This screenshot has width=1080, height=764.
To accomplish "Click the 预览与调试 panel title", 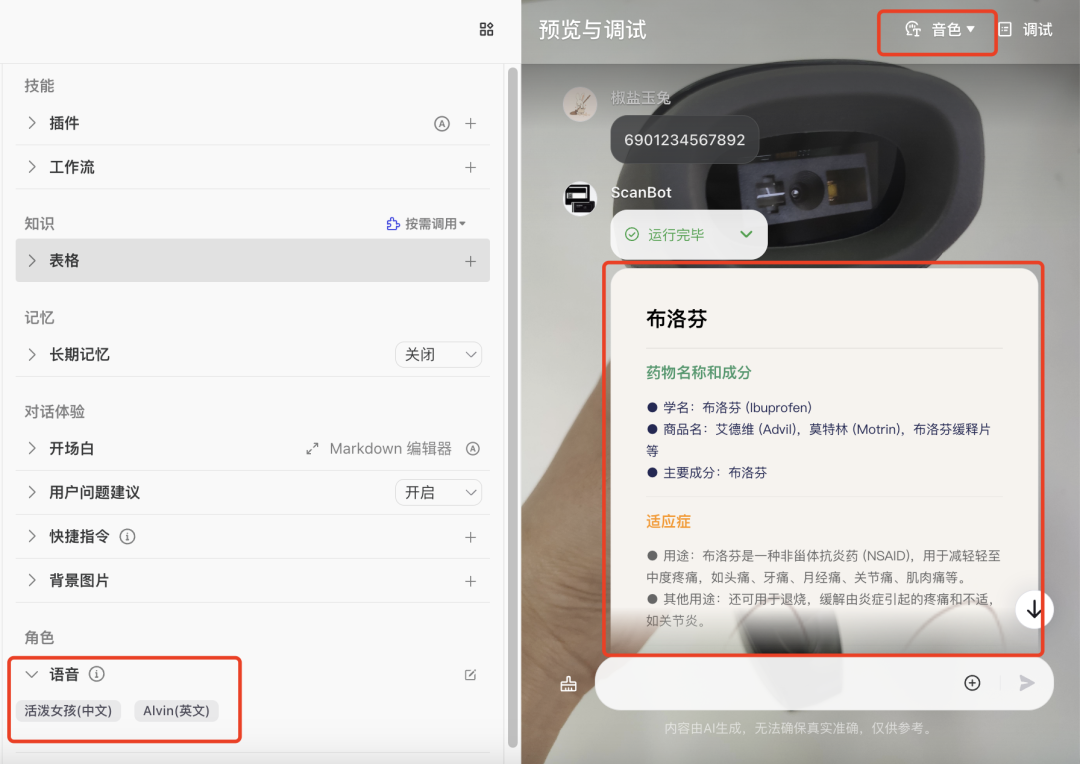I will click(x=592, y=30).
